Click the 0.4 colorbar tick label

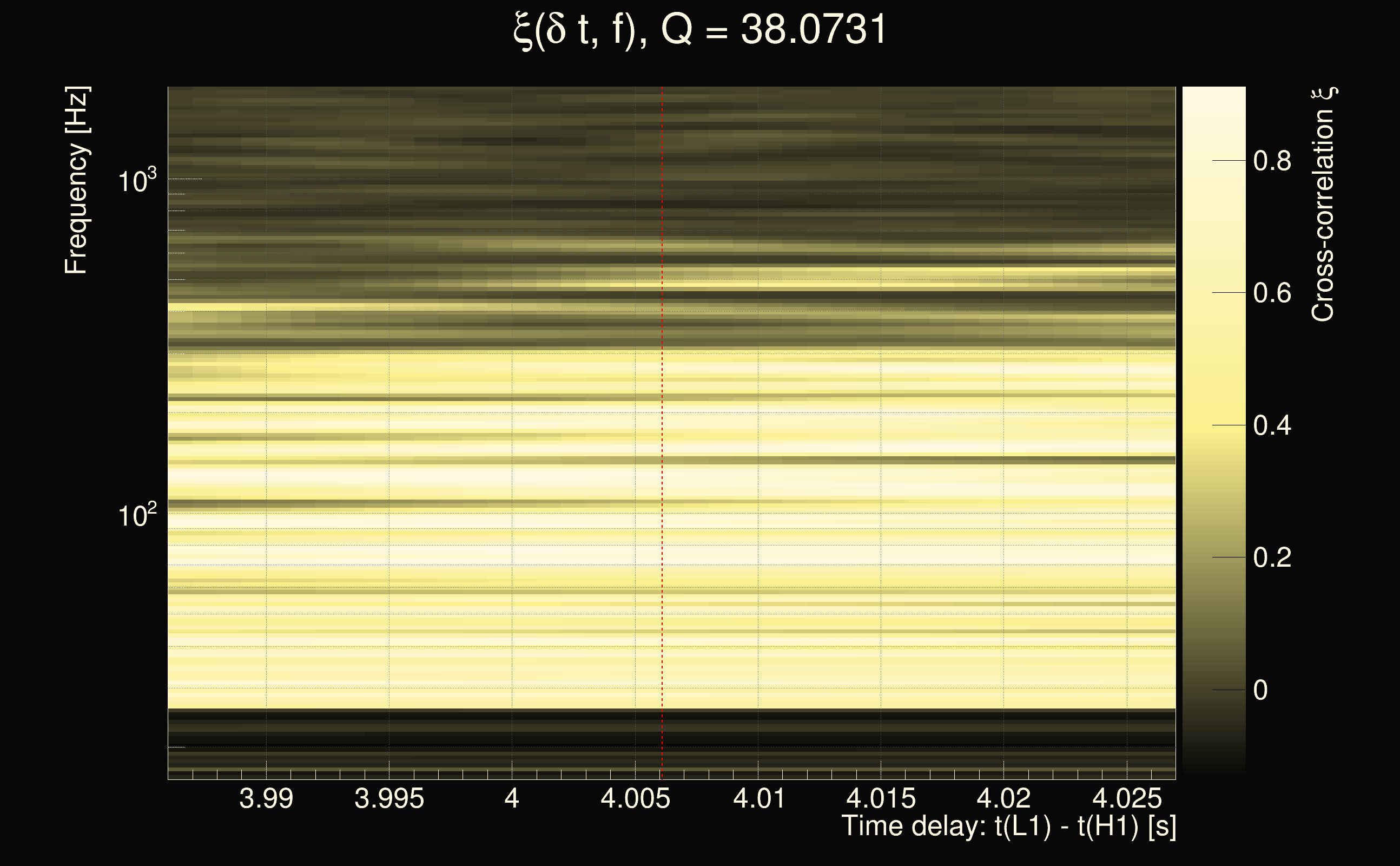(1272, 425)
